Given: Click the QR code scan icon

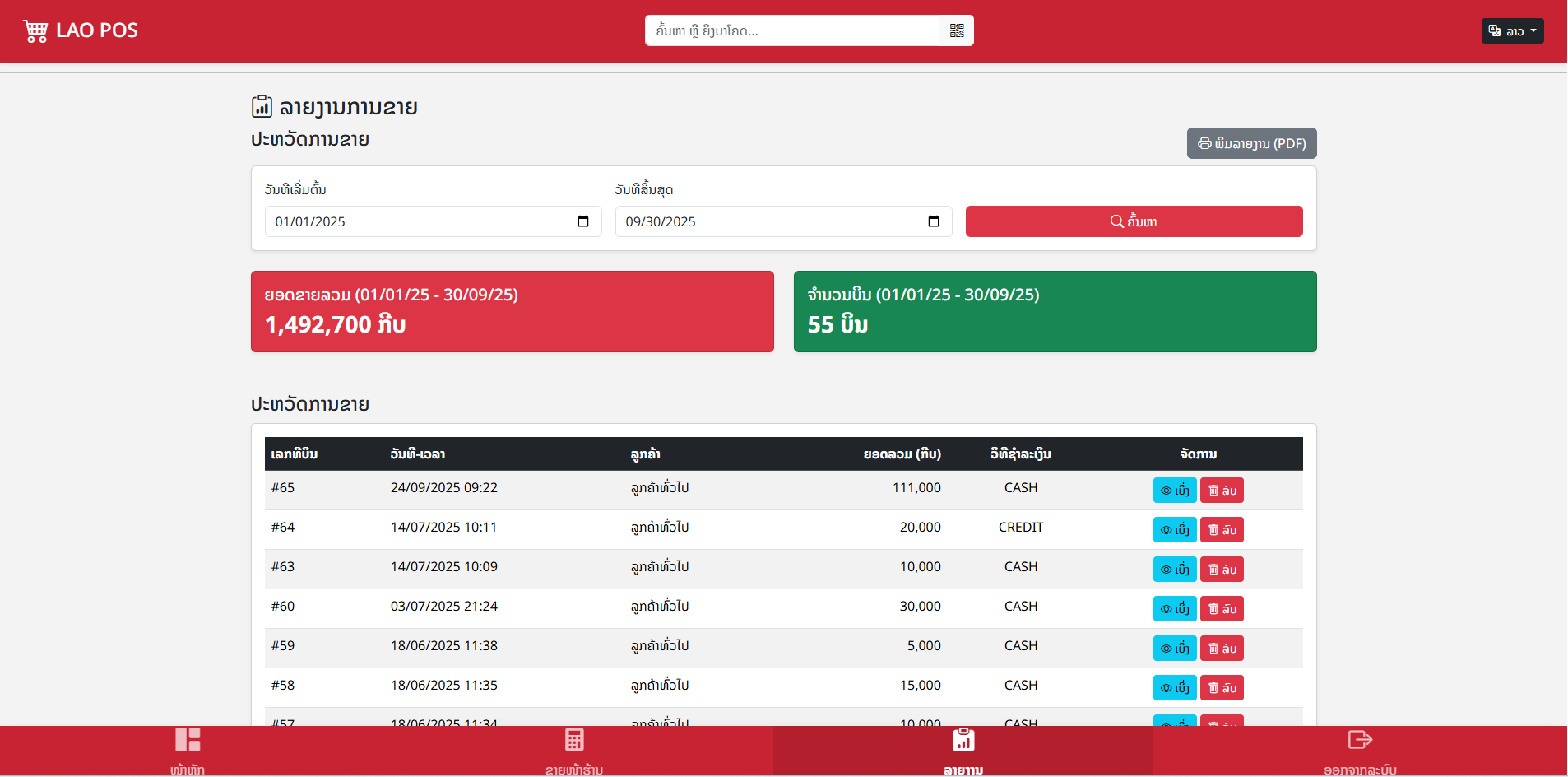Looking at the screenshot, I should click(x=956, y=30).
